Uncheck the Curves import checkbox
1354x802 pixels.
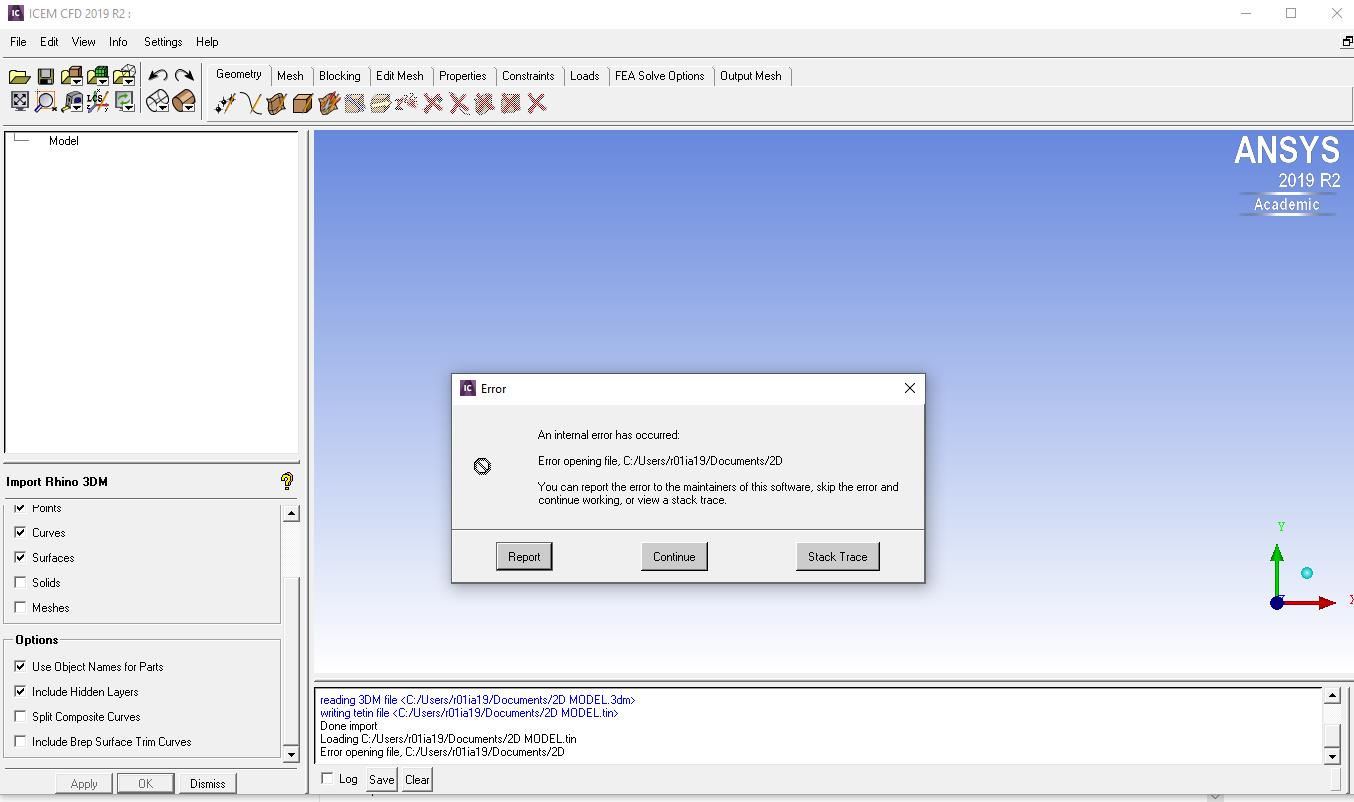click(20, 532)
